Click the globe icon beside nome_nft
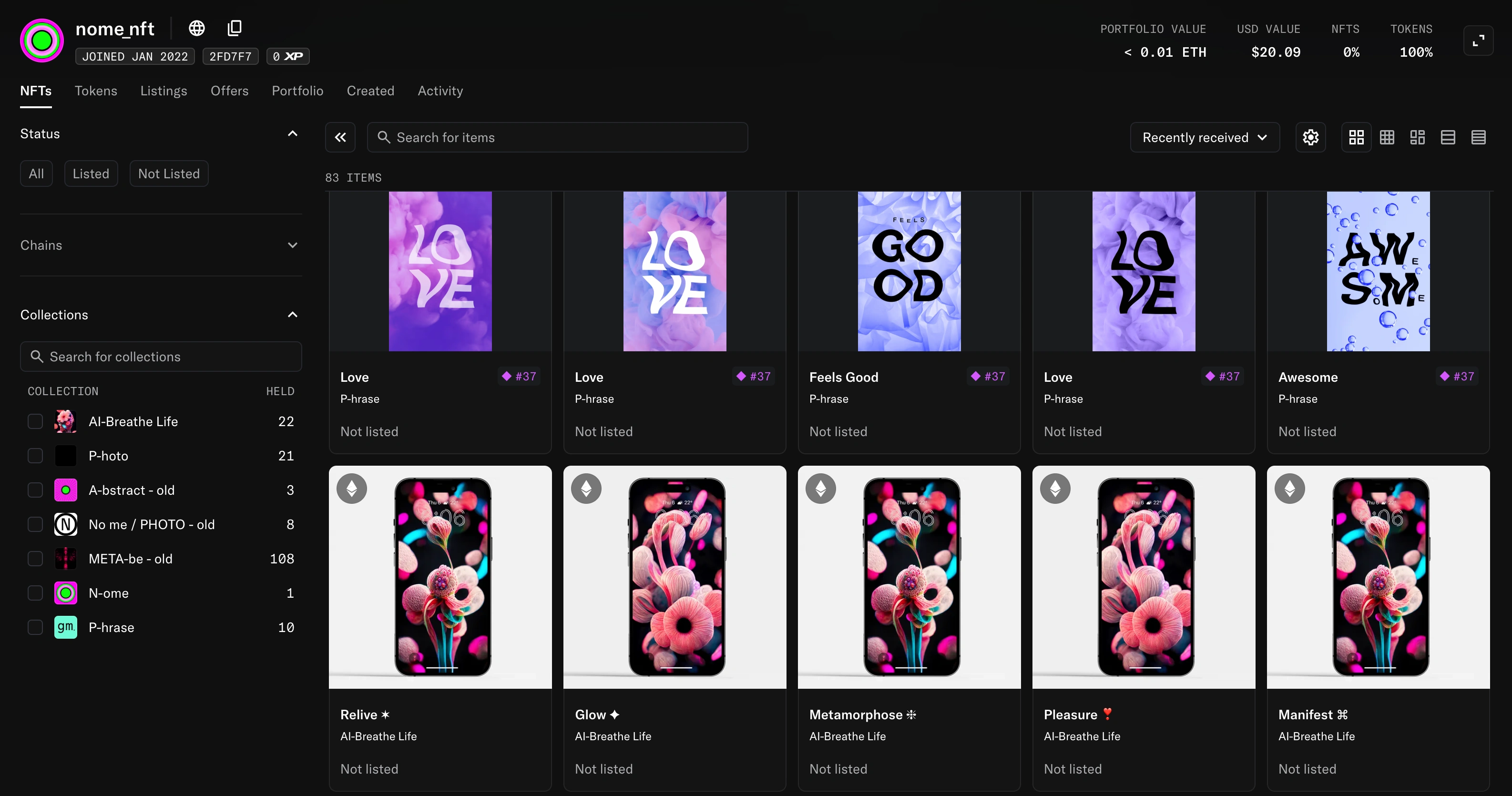Screen dimensions: 1512x796 point(196,28)
